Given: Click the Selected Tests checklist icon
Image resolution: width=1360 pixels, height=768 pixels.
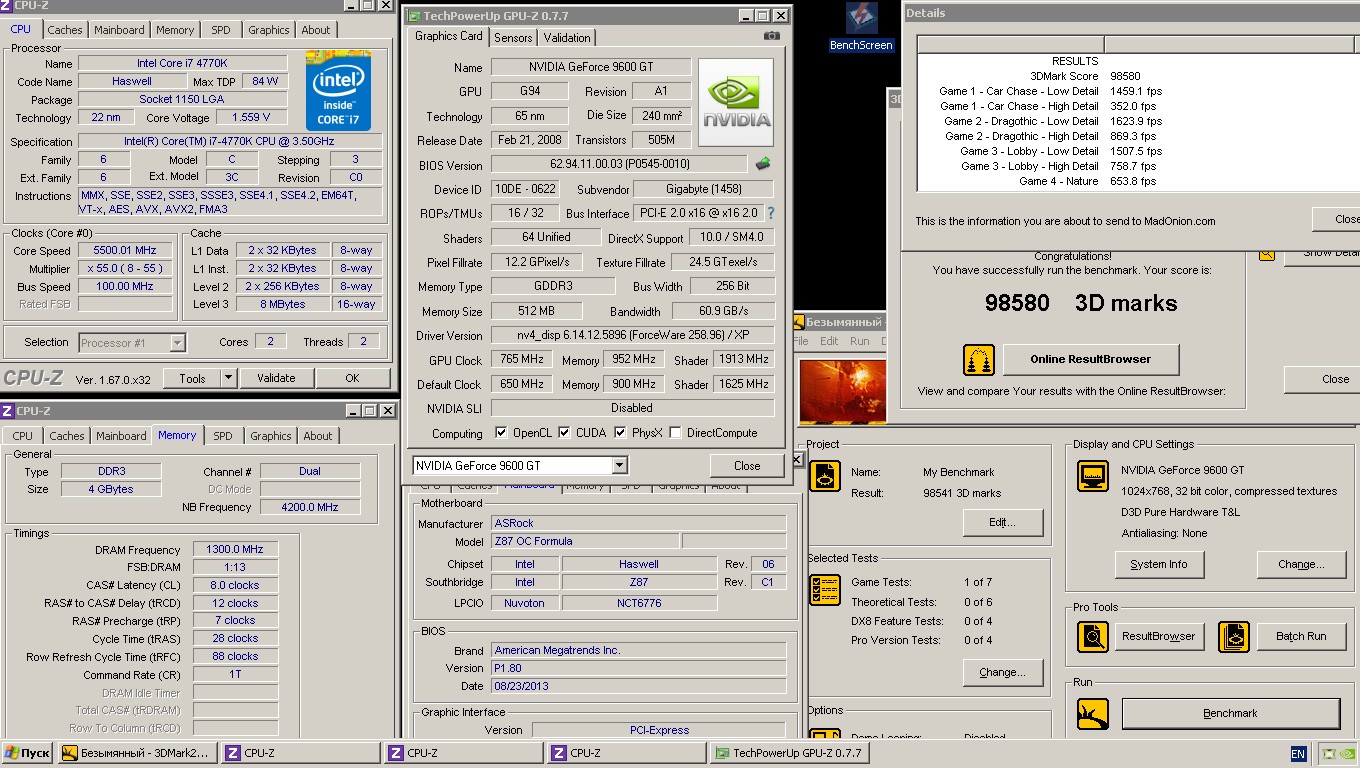Looking at the screenshot, I should 825,590.
